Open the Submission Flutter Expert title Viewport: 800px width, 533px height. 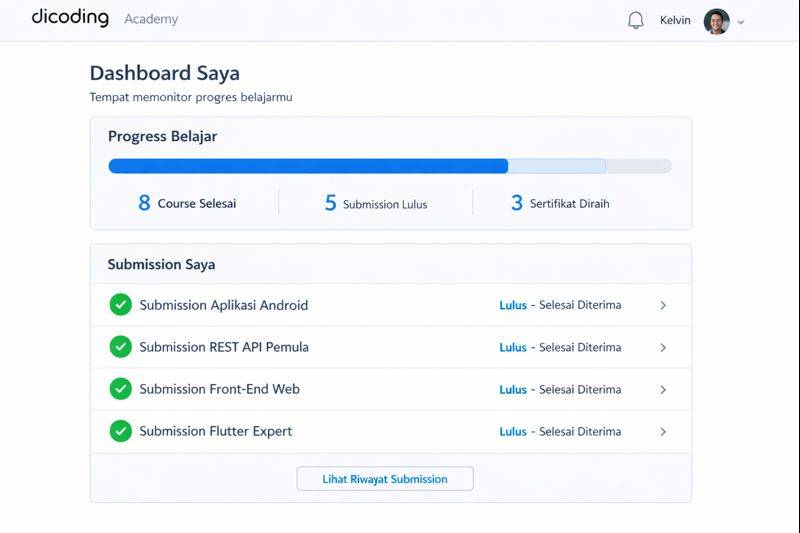(x=216, y=431)
